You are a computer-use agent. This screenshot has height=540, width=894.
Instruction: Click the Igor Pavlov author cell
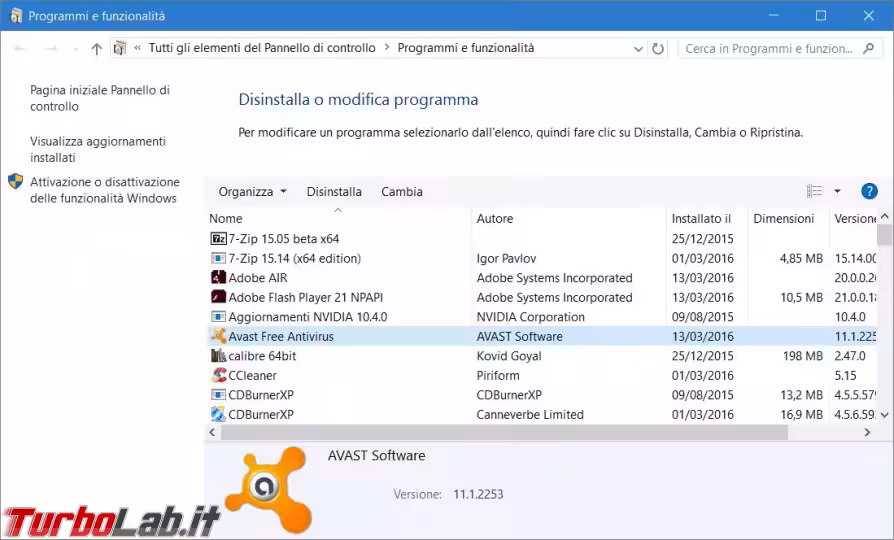506,258
